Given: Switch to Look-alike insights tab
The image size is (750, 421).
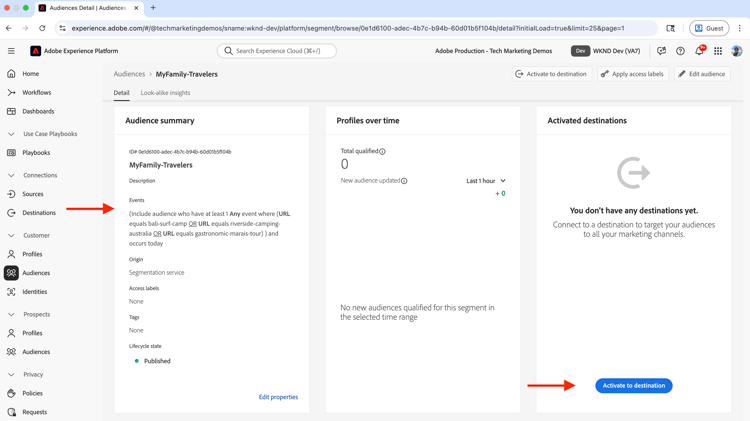Looking at the screenshot, I should pyautogui.click(x=165, y=93).
